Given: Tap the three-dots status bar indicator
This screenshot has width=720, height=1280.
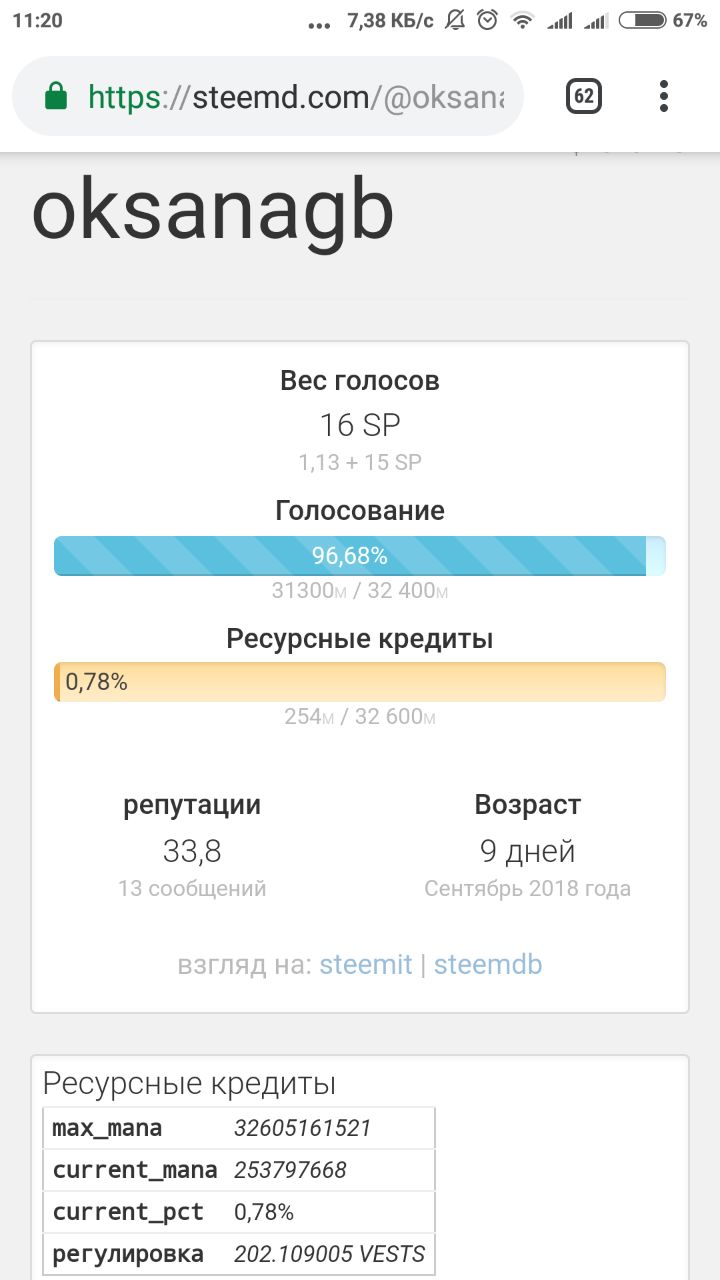Looking at the screenshot, I should pyautogui.click(x=319, y=24).
